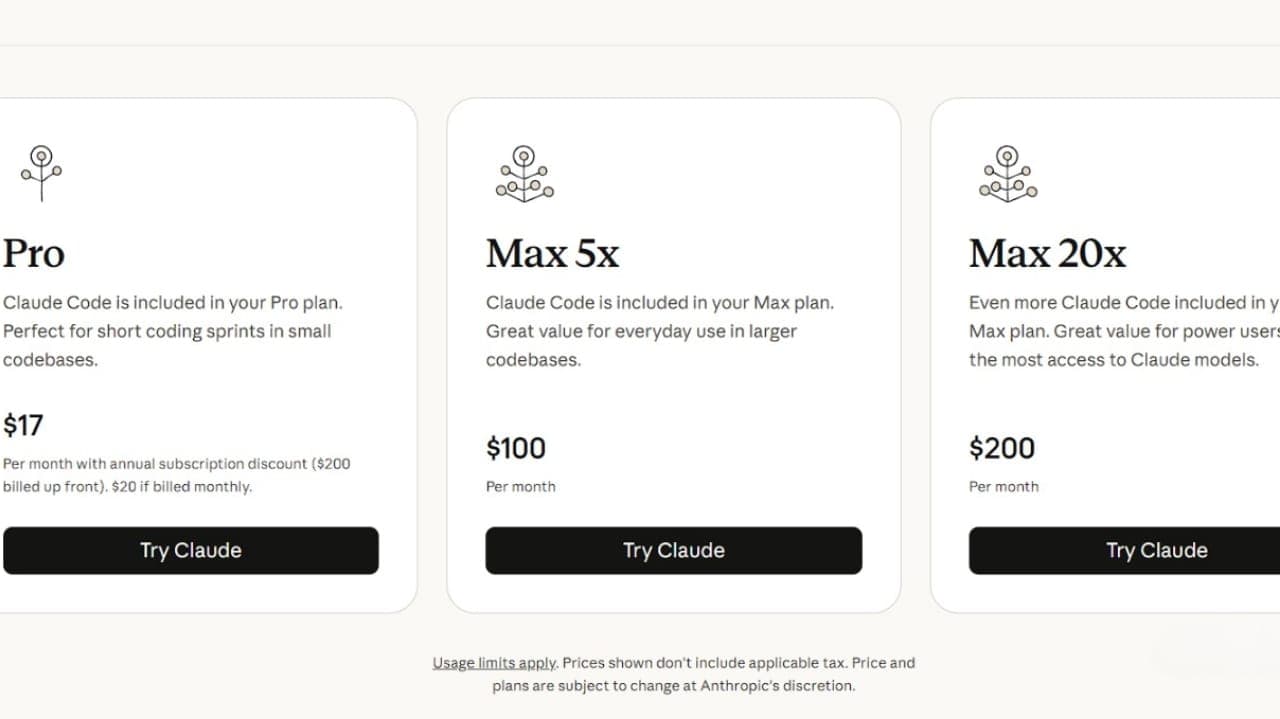Start with Try Claude in Max 20x card
1280x719 pixels.
(1124, 550)
